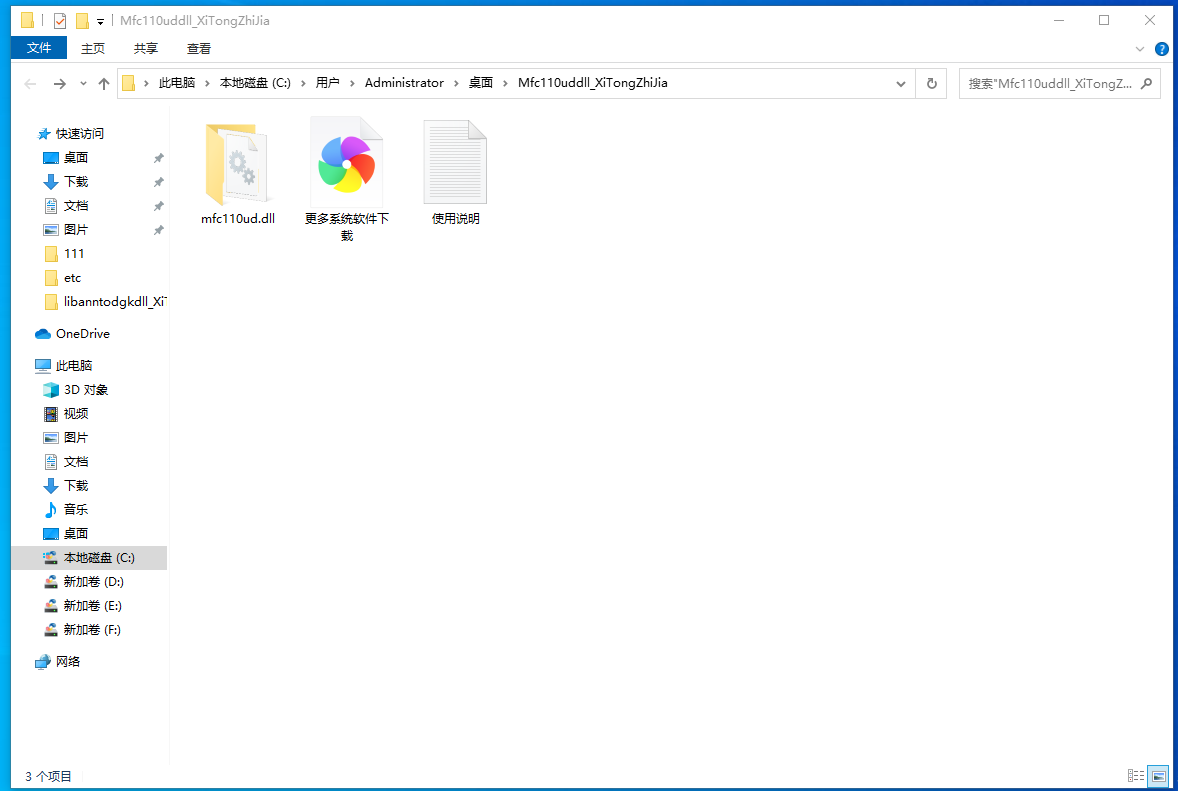
Task: Click the search magnifier icon
Action: pos(1146,83)
